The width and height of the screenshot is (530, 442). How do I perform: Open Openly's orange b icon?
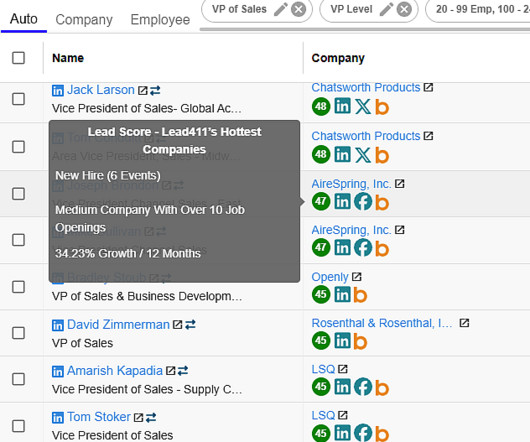[360, 295]
